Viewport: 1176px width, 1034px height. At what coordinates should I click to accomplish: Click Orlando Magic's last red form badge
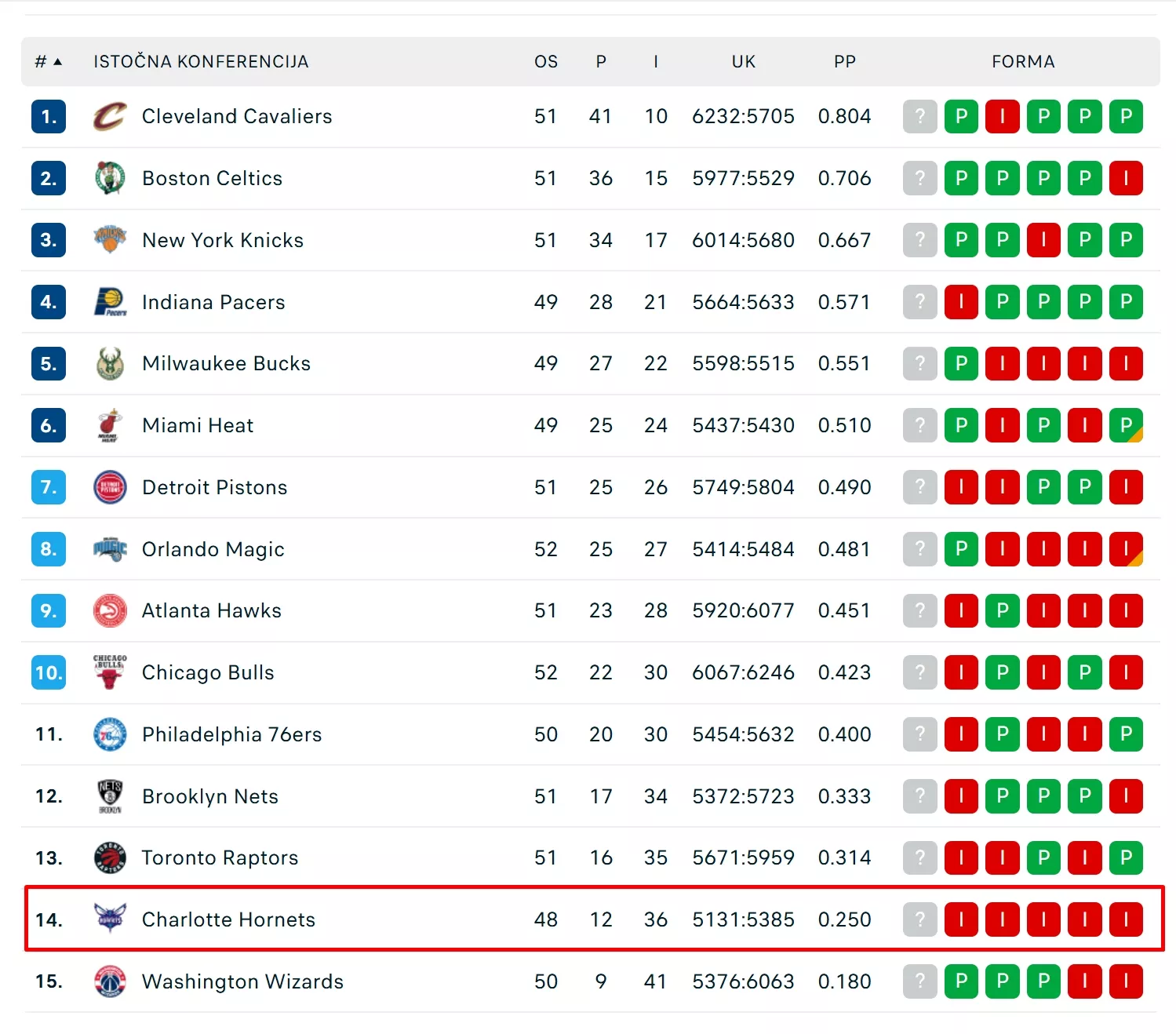point(1126,549)
